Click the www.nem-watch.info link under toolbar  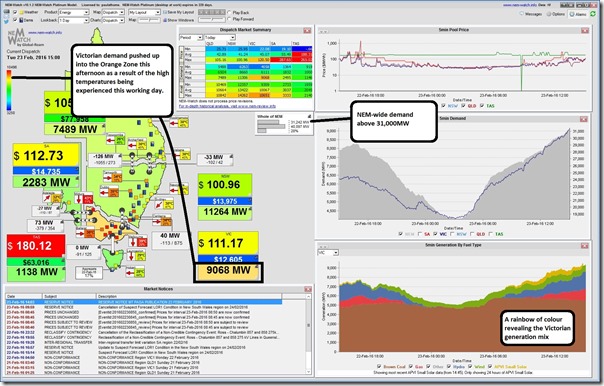pos(45,33)
